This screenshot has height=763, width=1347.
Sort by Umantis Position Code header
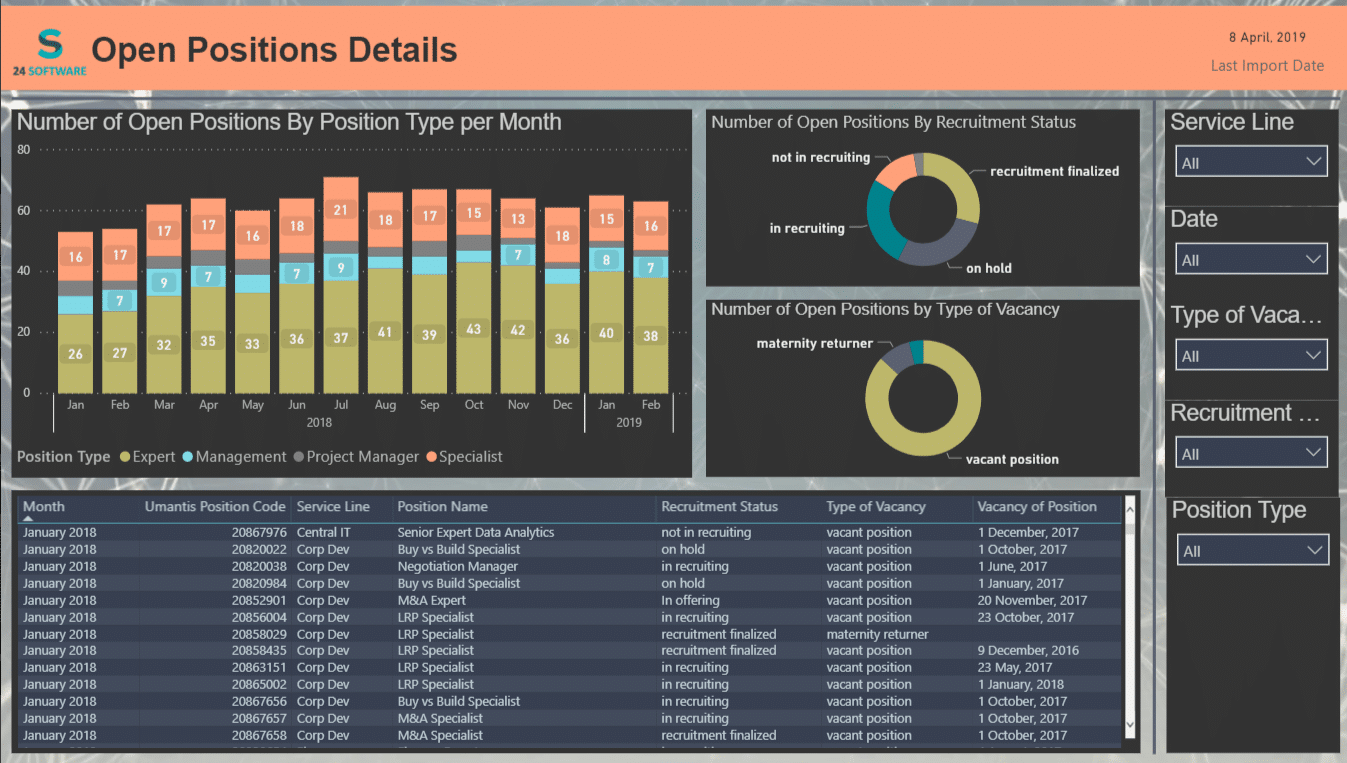coord(215,507)
